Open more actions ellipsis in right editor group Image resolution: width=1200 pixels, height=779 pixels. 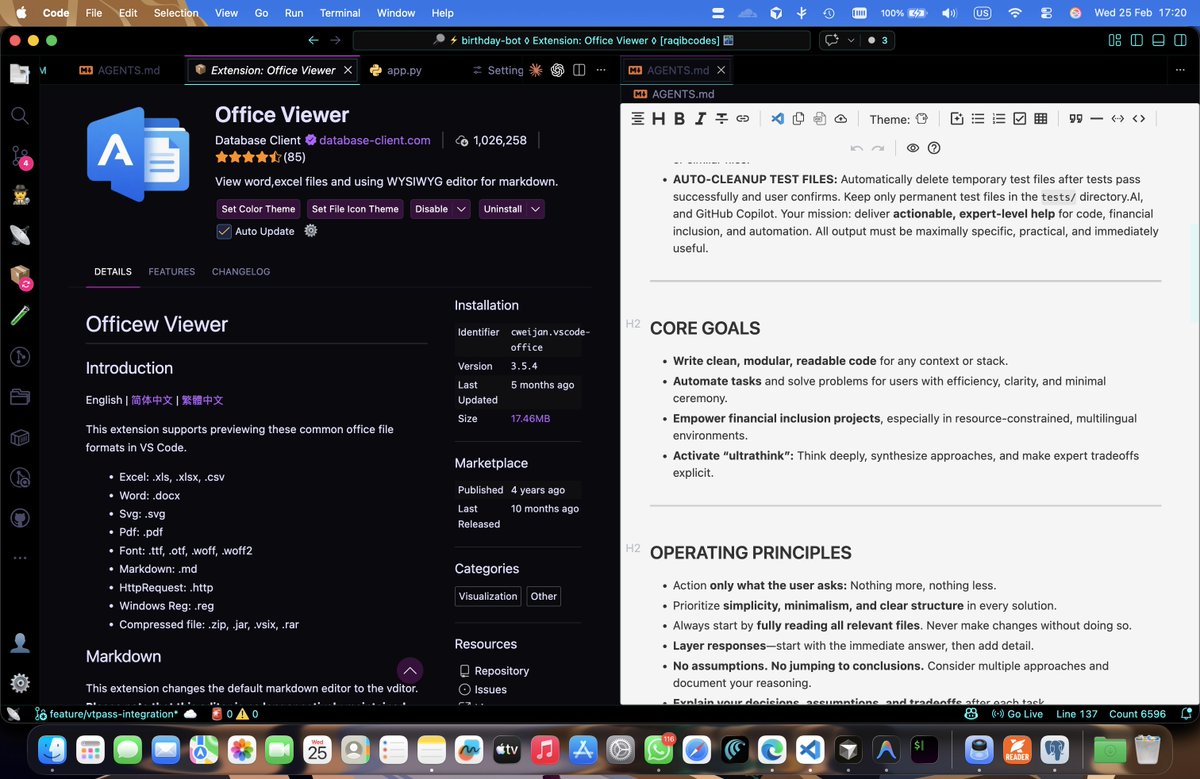[1181, 70]
